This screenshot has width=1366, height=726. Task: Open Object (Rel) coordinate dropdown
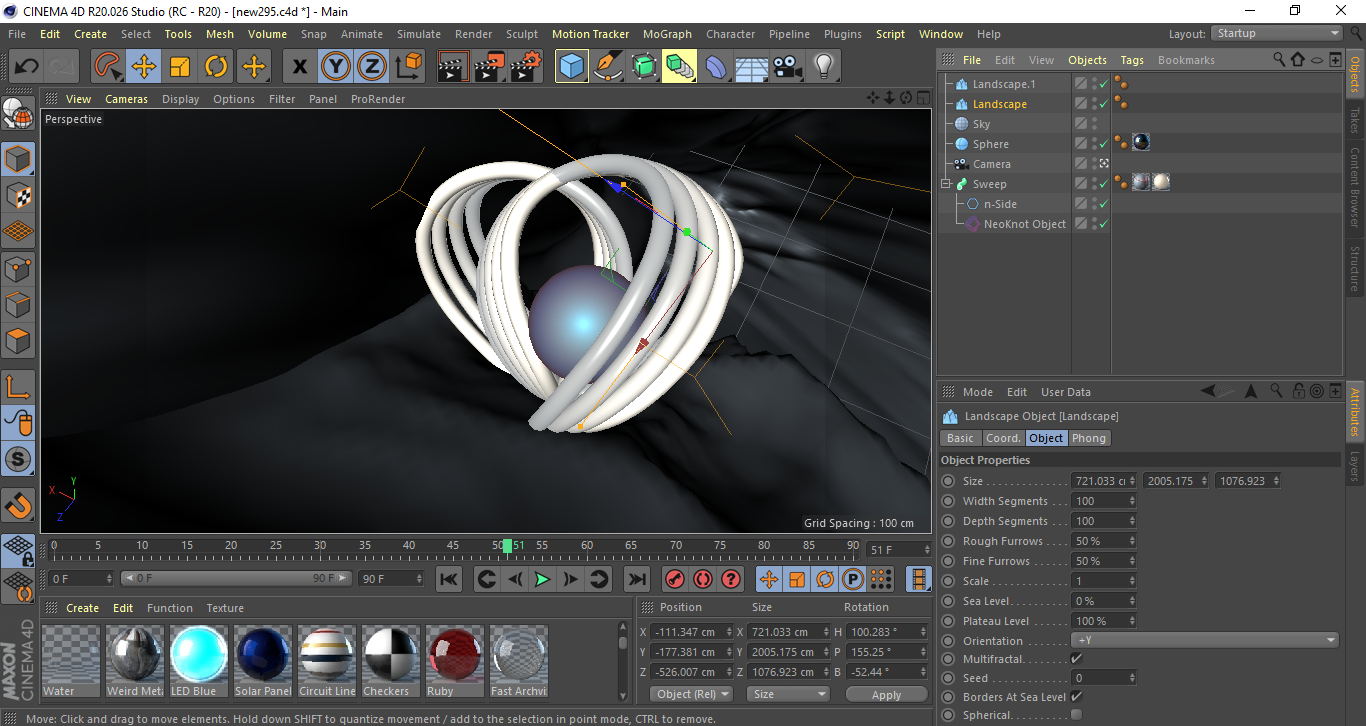(692, 694)
